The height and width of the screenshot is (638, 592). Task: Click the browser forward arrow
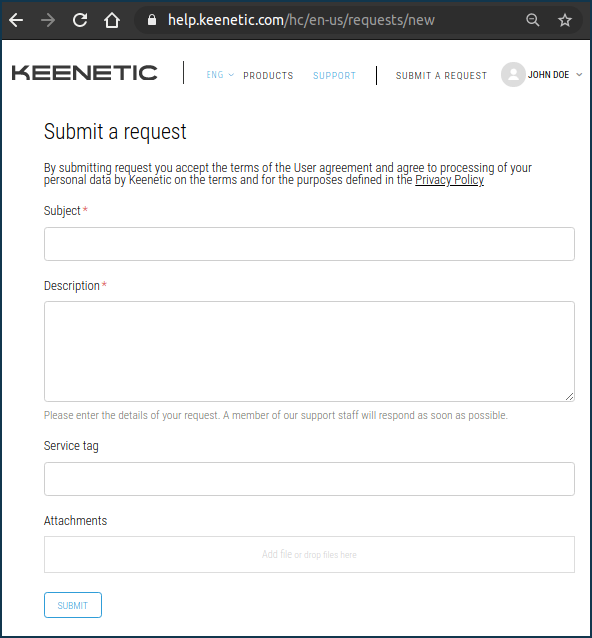[48, 20]
